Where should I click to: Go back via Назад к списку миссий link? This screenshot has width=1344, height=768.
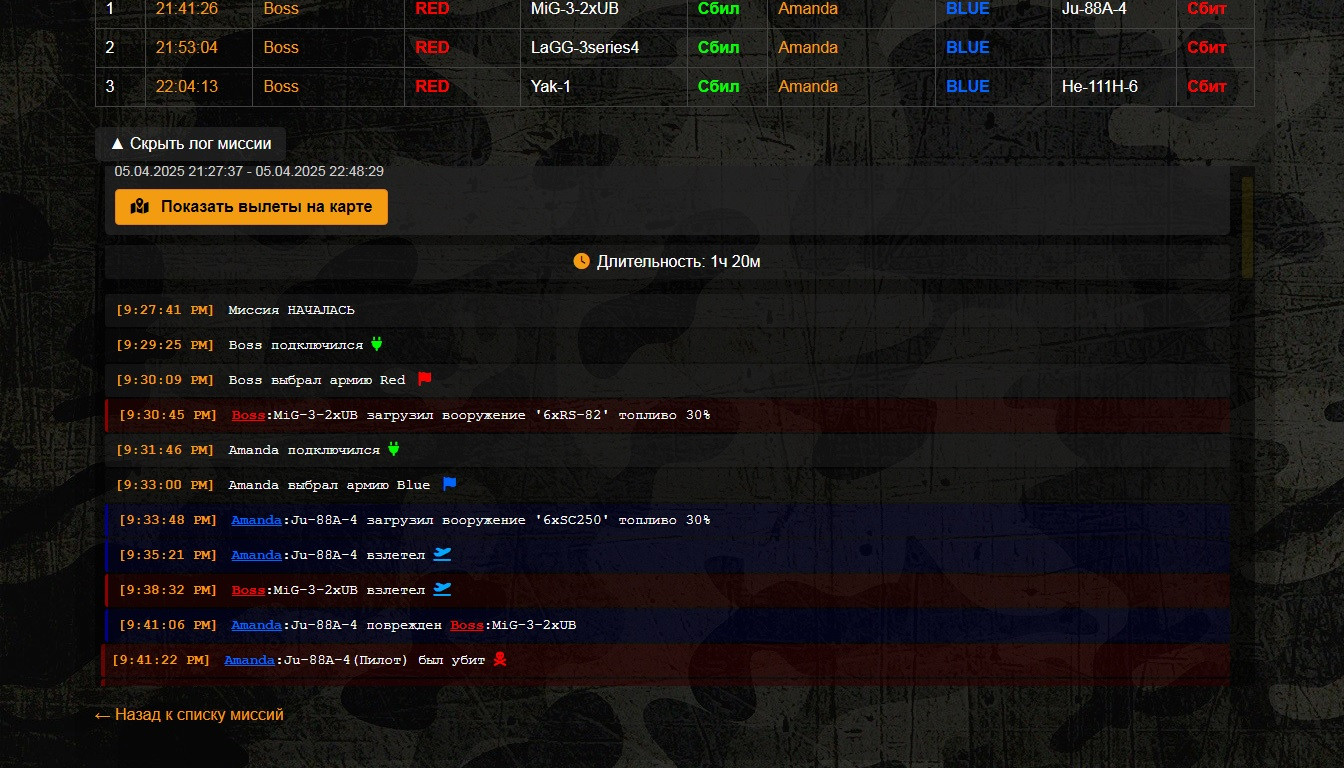[189, 715]
